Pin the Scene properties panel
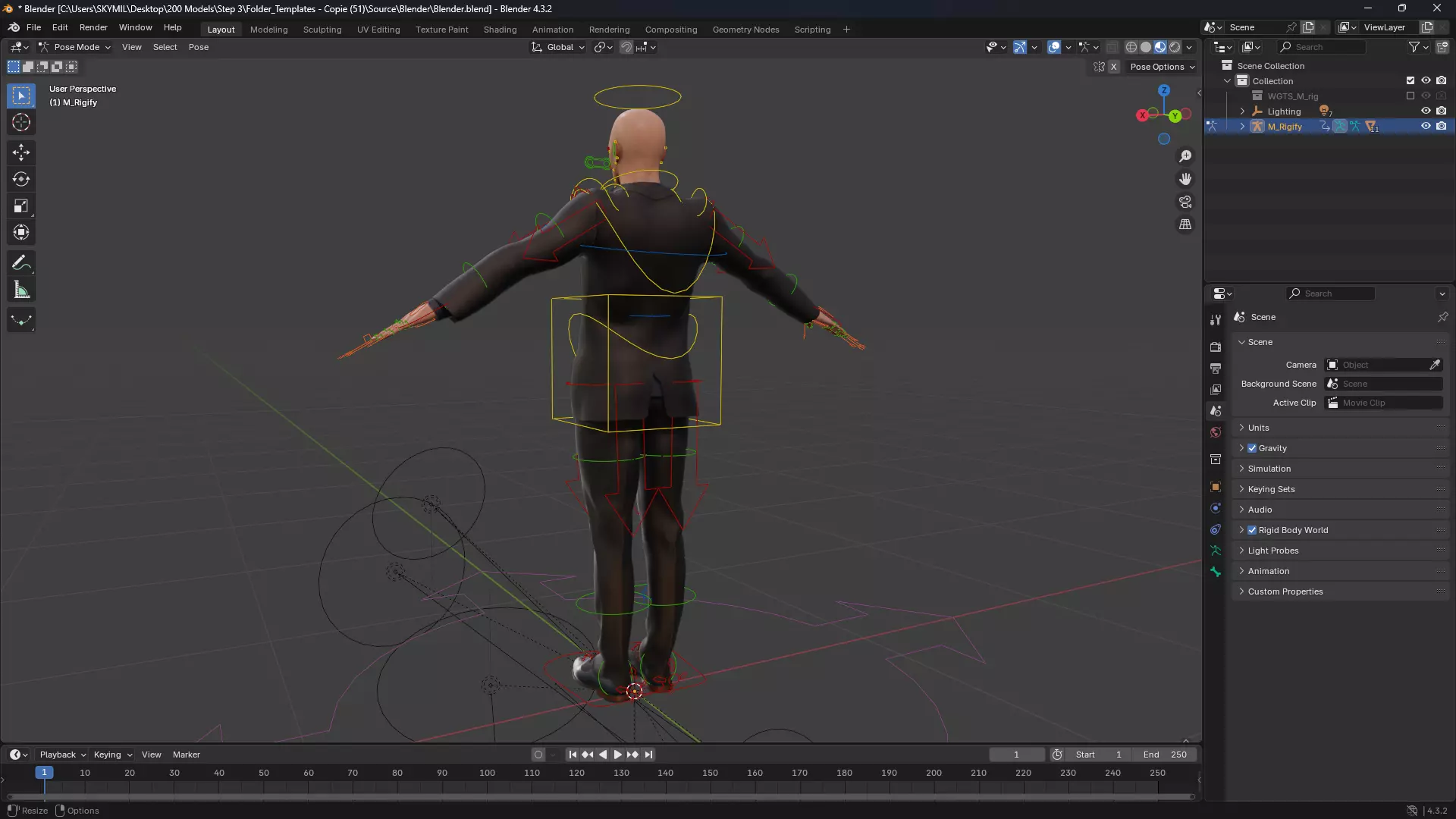The height and width of the screenshot is (819, 1456). click(1442, 317)
